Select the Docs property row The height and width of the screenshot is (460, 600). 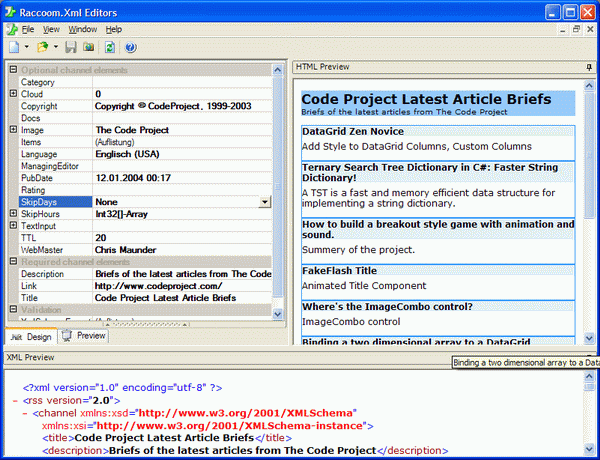pos(145,118)
